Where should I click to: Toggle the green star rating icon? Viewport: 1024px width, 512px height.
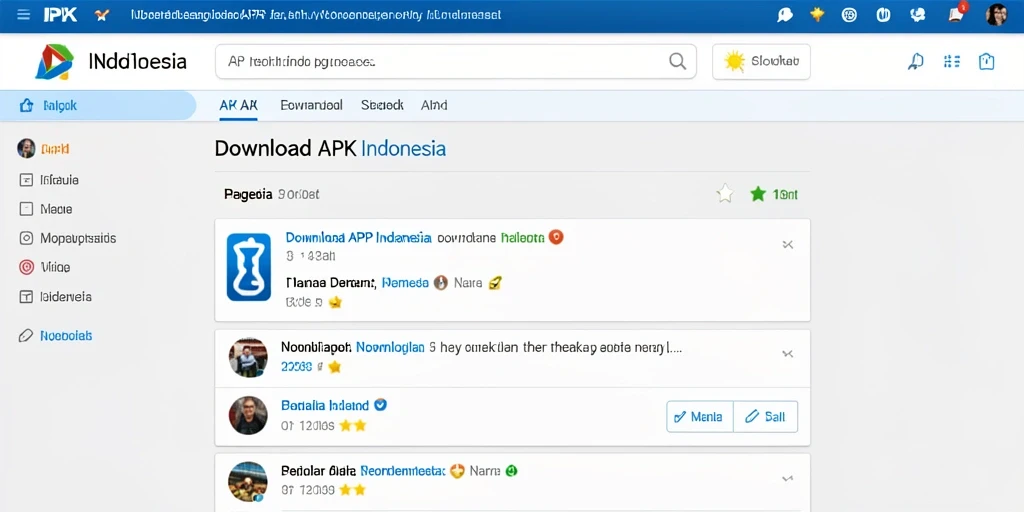click(758, 194)
